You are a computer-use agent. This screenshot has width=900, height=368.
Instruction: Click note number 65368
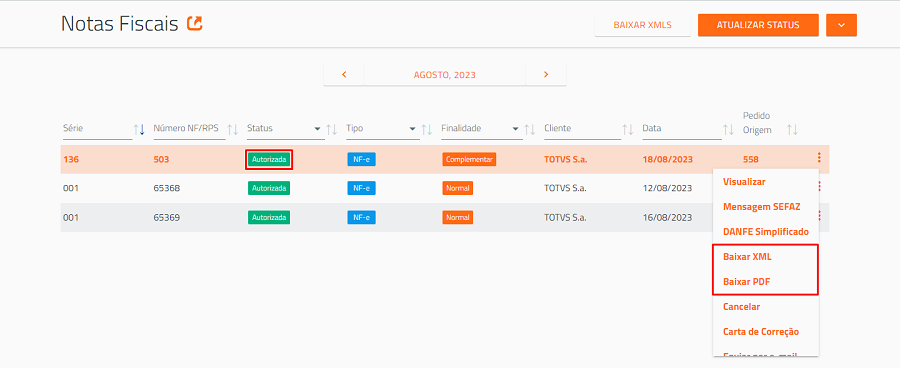pyautogui.click(x=166, y=188)
